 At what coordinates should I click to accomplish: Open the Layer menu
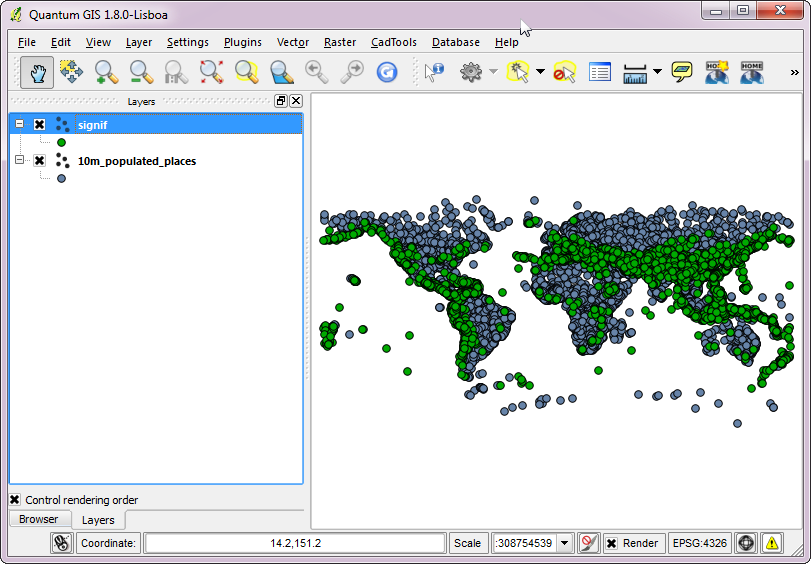[139, 42]
